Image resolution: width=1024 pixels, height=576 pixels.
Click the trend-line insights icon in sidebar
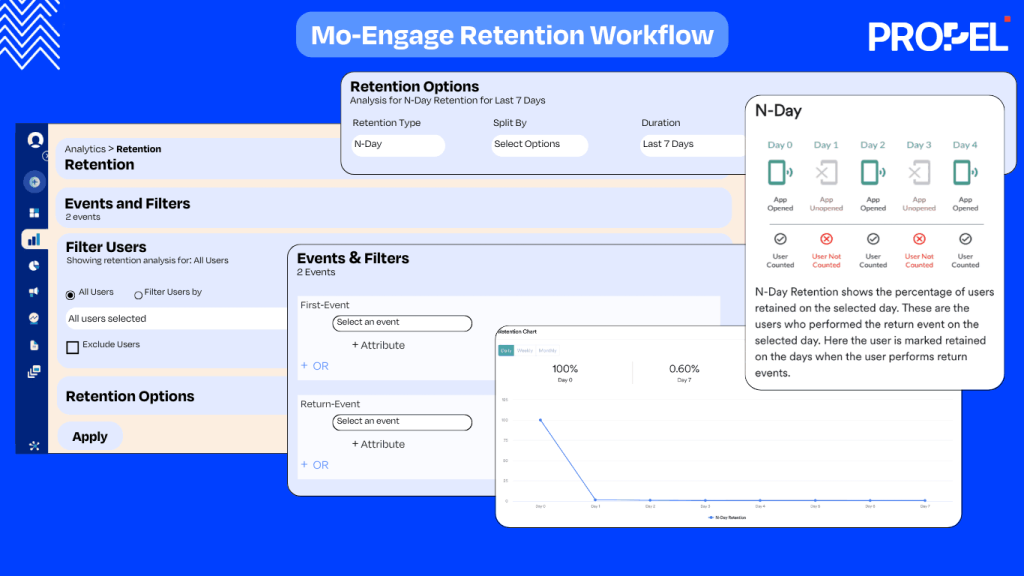coord(34,318)
